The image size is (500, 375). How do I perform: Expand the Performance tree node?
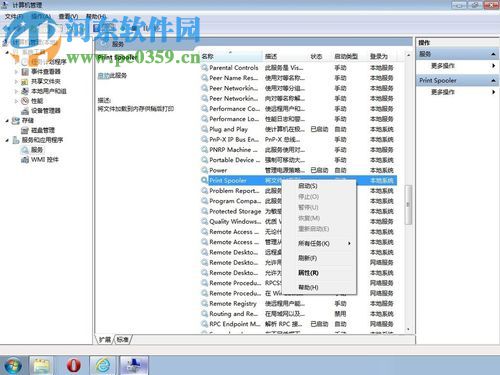pos(16,101)
